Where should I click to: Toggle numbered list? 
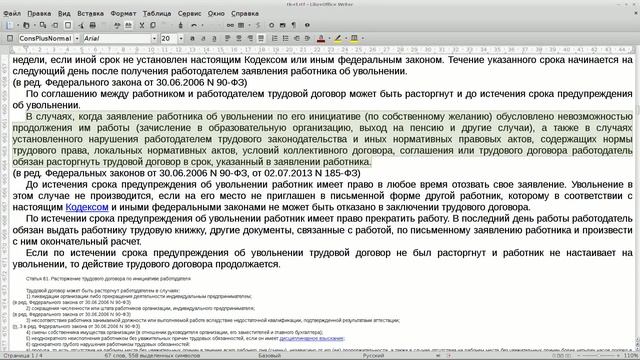coord(275,38)
